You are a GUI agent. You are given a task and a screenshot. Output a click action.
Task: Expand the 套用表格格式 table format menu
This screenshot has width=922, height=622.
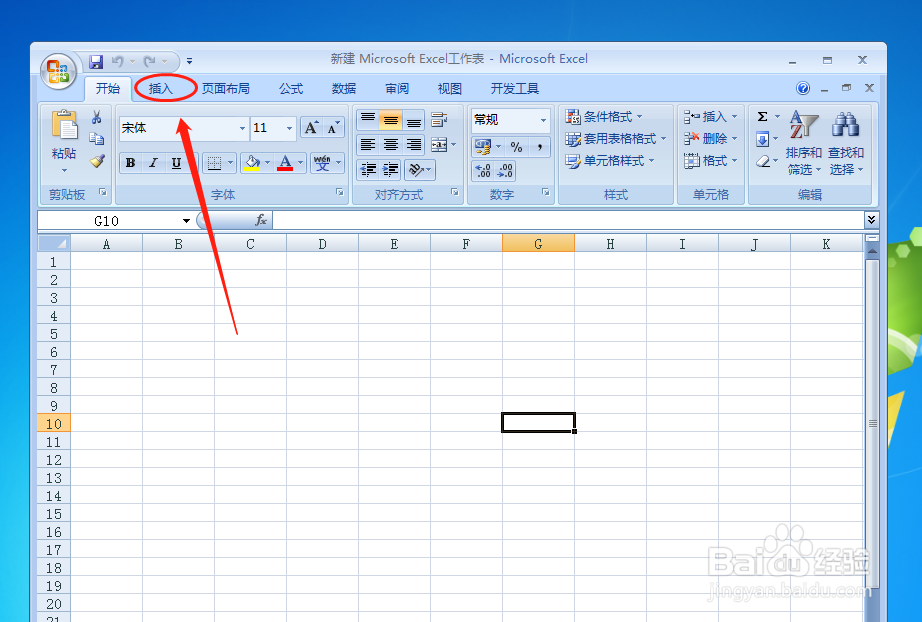click(616, 139)
